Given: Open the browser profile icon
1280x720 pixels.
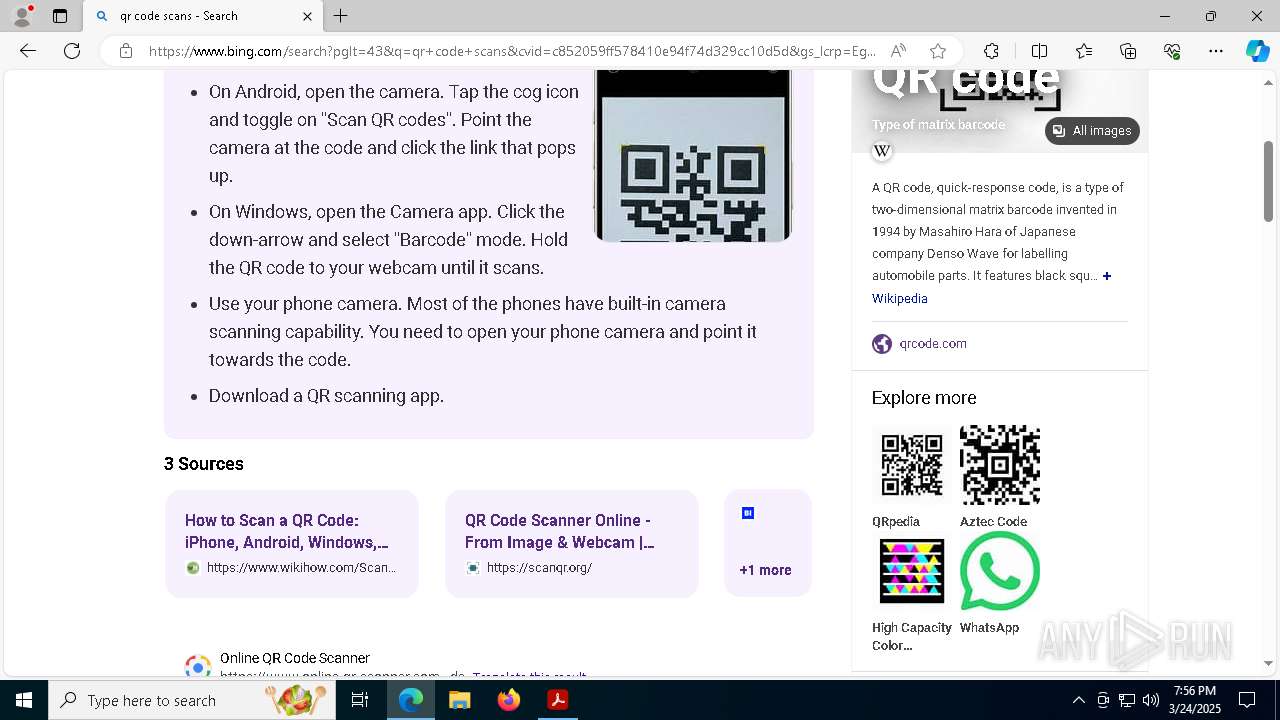Looking at the screenshot, I should (21, 16).
